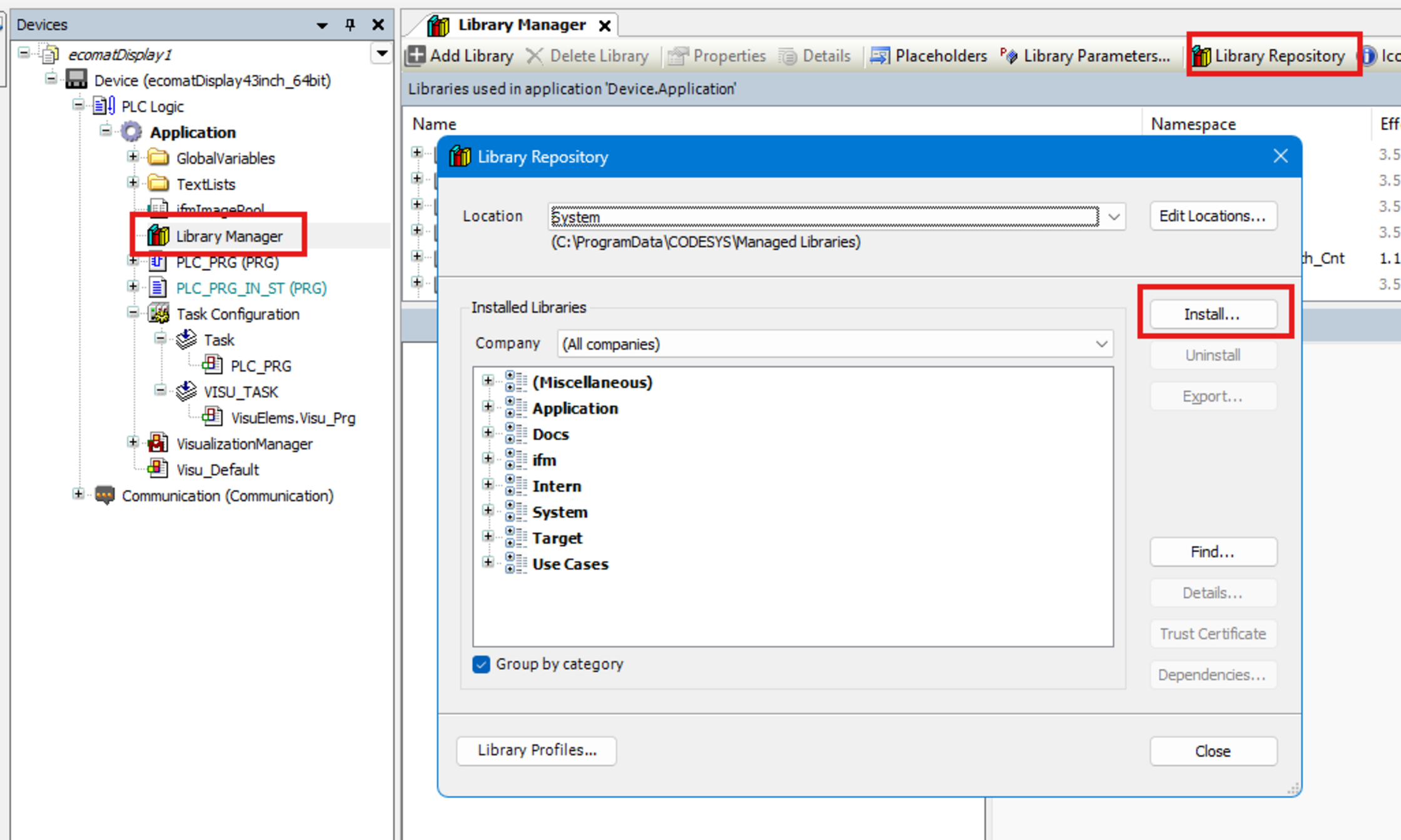Collapse the Task Configuration node
Image resolution: width=1401 pixels, height=840 pixels.
133,312
